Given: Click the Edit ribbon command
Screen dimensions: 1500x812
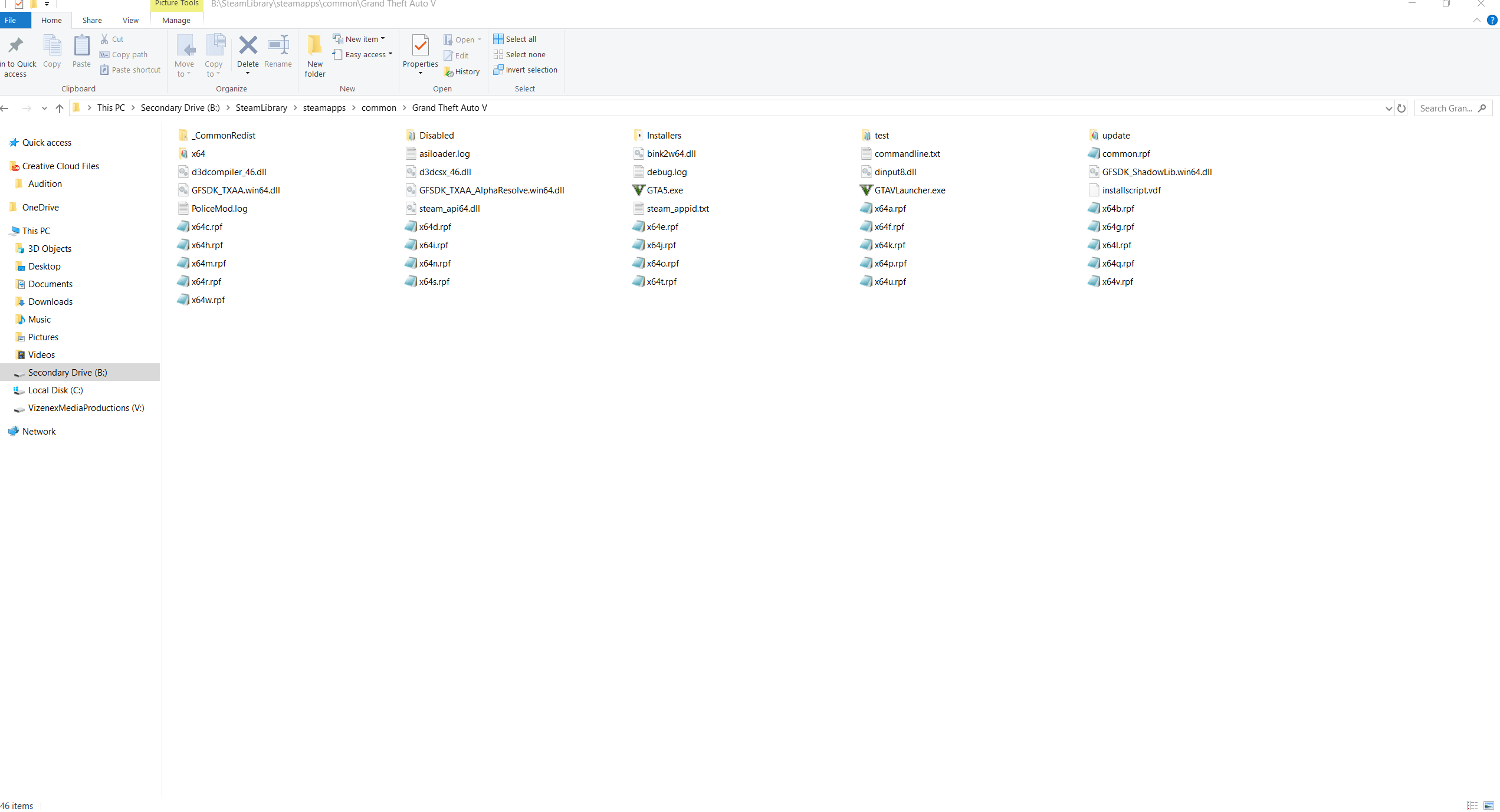Looking at the screenshot, I should 456,55.
